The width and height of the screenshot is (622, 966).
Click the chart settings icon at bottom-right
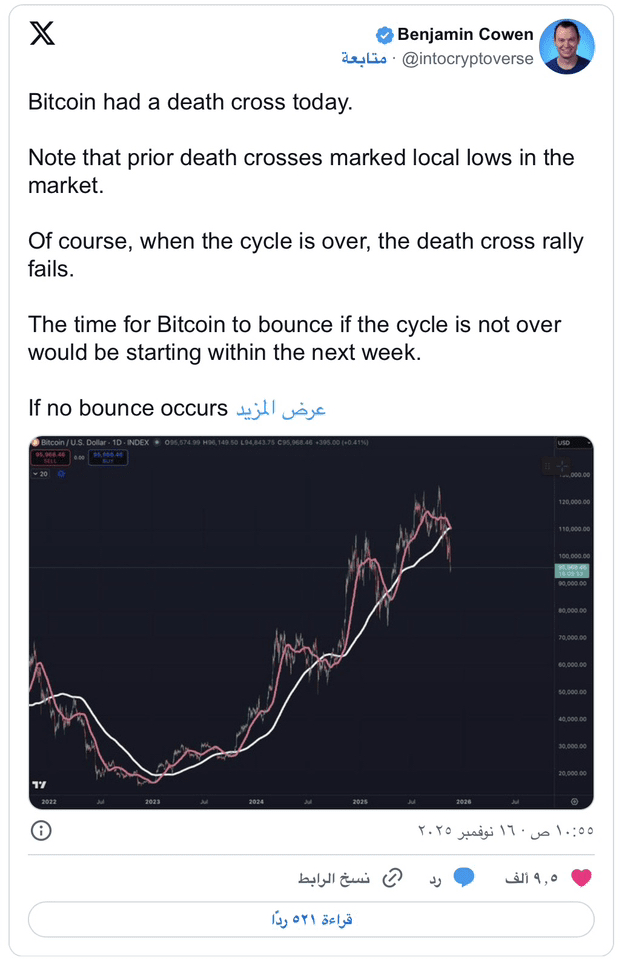pyautogui.click(x=575, y=800)
